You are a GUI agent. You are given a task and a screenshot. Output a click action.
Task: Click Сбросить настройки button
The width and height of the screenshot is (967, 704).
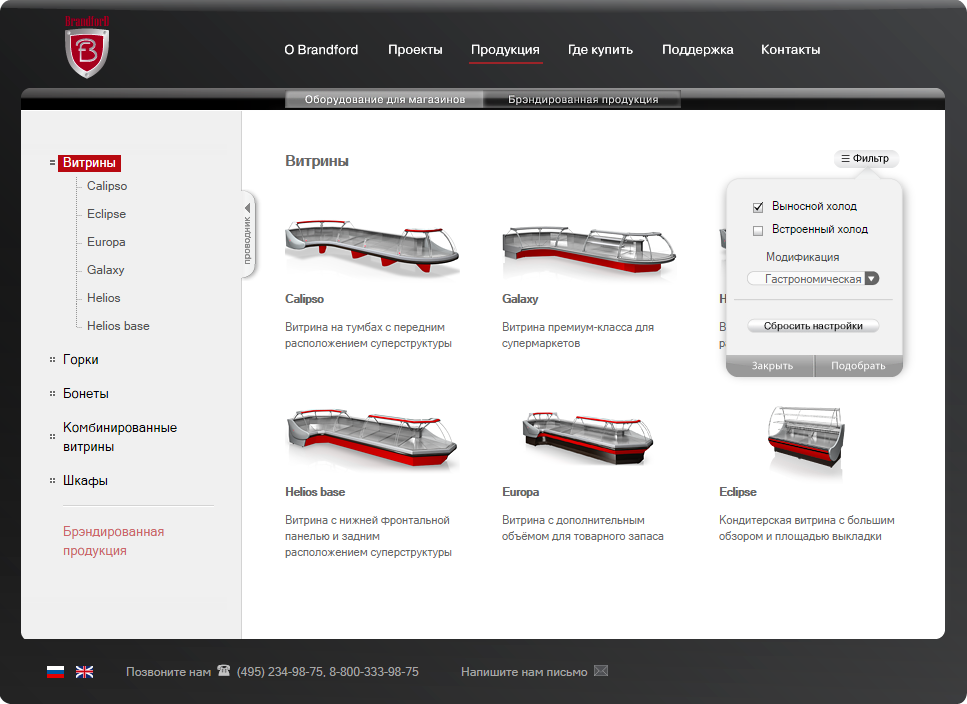coord(813,325)
